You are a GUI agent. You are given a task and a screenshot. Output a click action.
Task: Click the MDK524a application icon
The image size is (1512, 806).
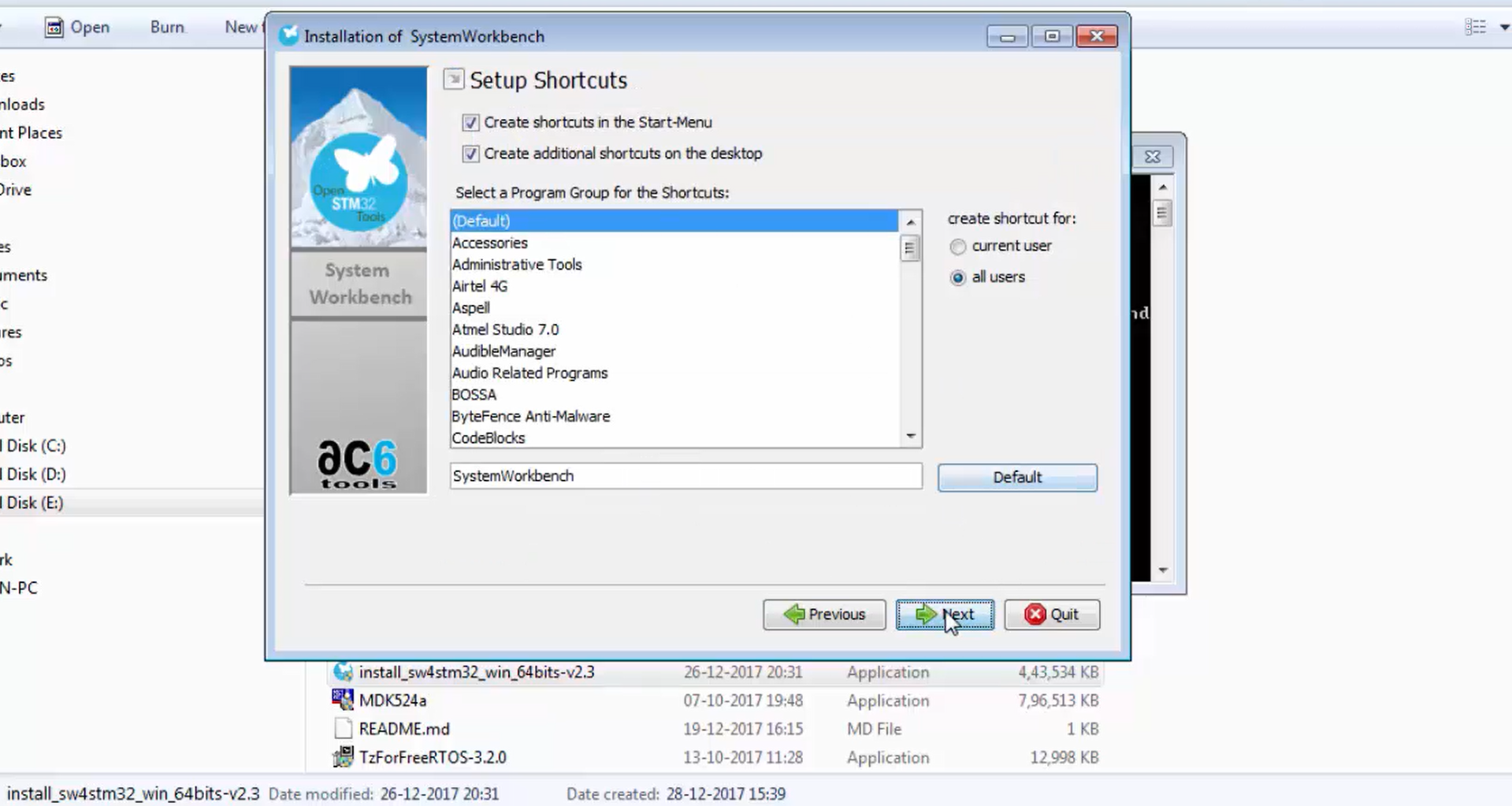pyautogui.click(x=343, y=700)
